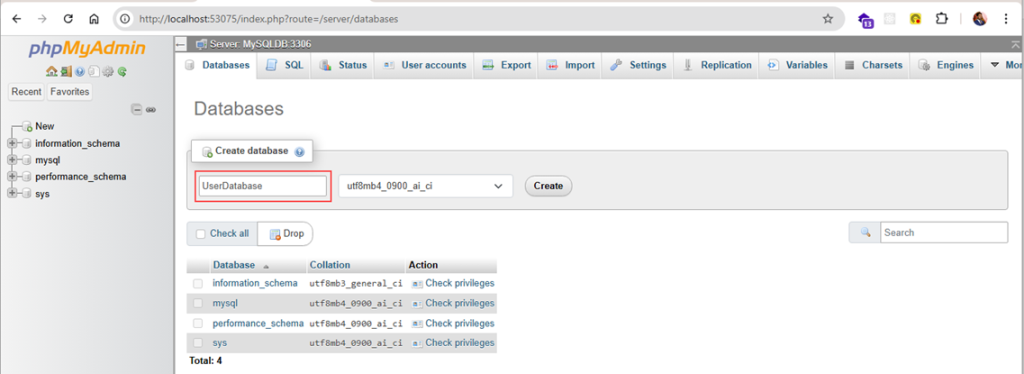Reload navigation panel with green refresh icon

121,71
